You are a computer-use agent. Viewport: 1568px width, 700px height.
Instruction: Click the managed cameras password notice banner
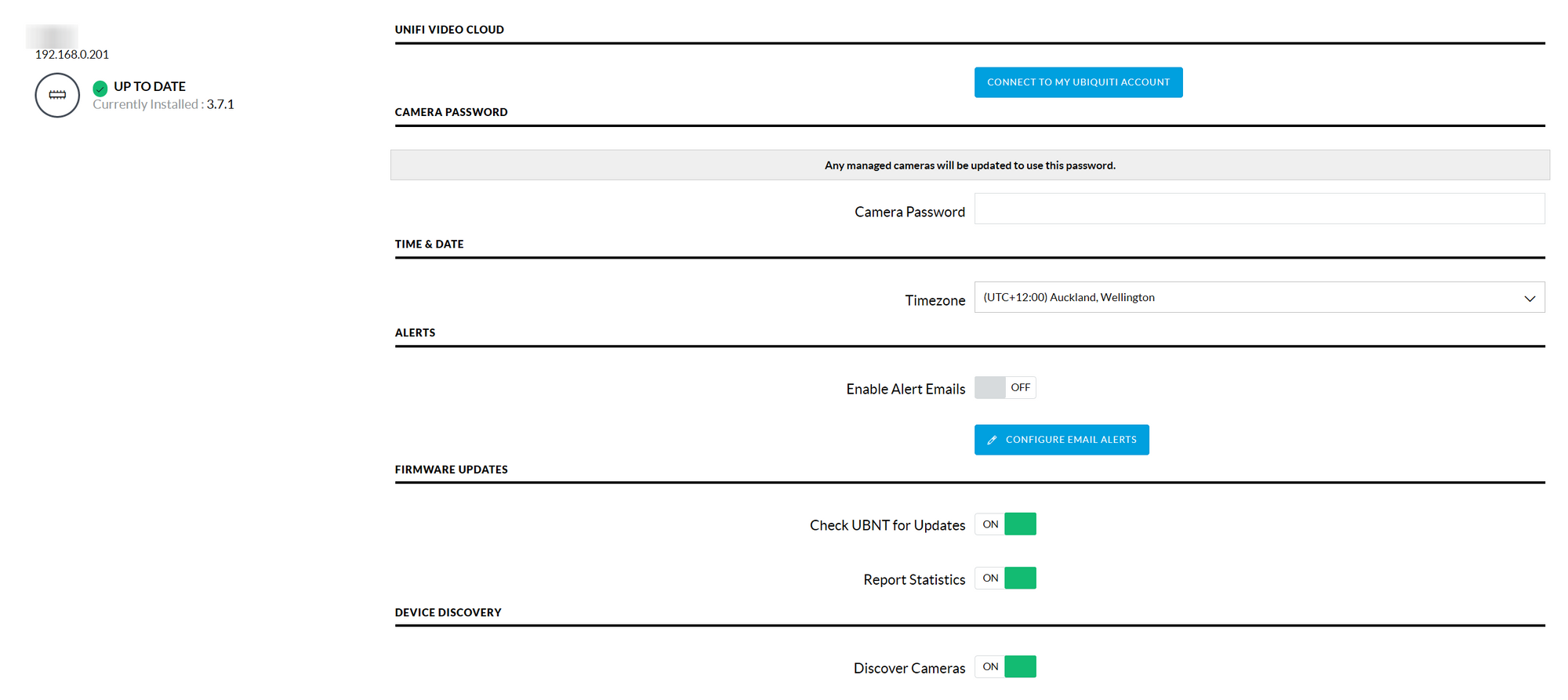[970, 165]
